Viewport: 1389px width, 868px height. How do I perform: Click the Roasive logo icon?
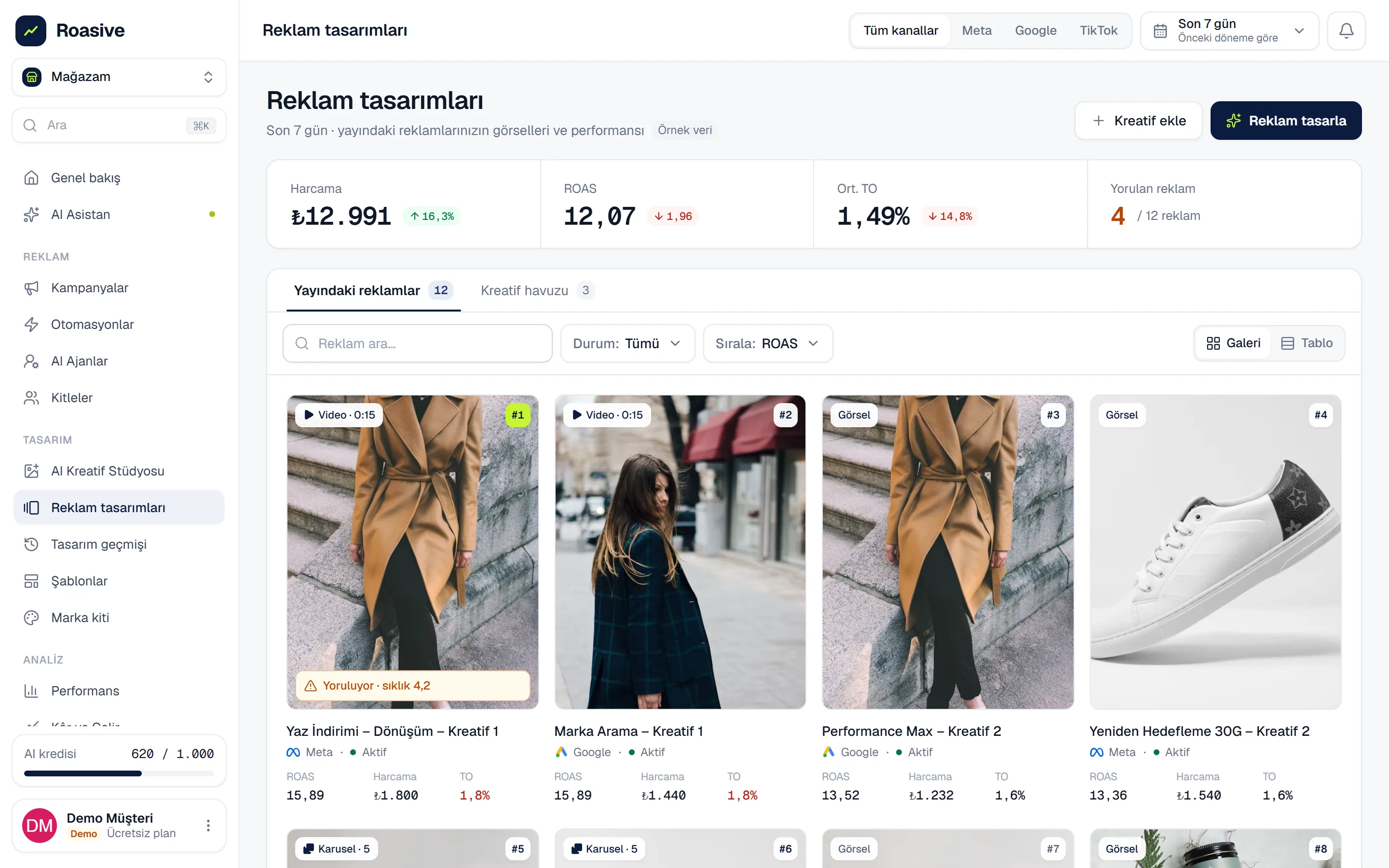(31, 30)
